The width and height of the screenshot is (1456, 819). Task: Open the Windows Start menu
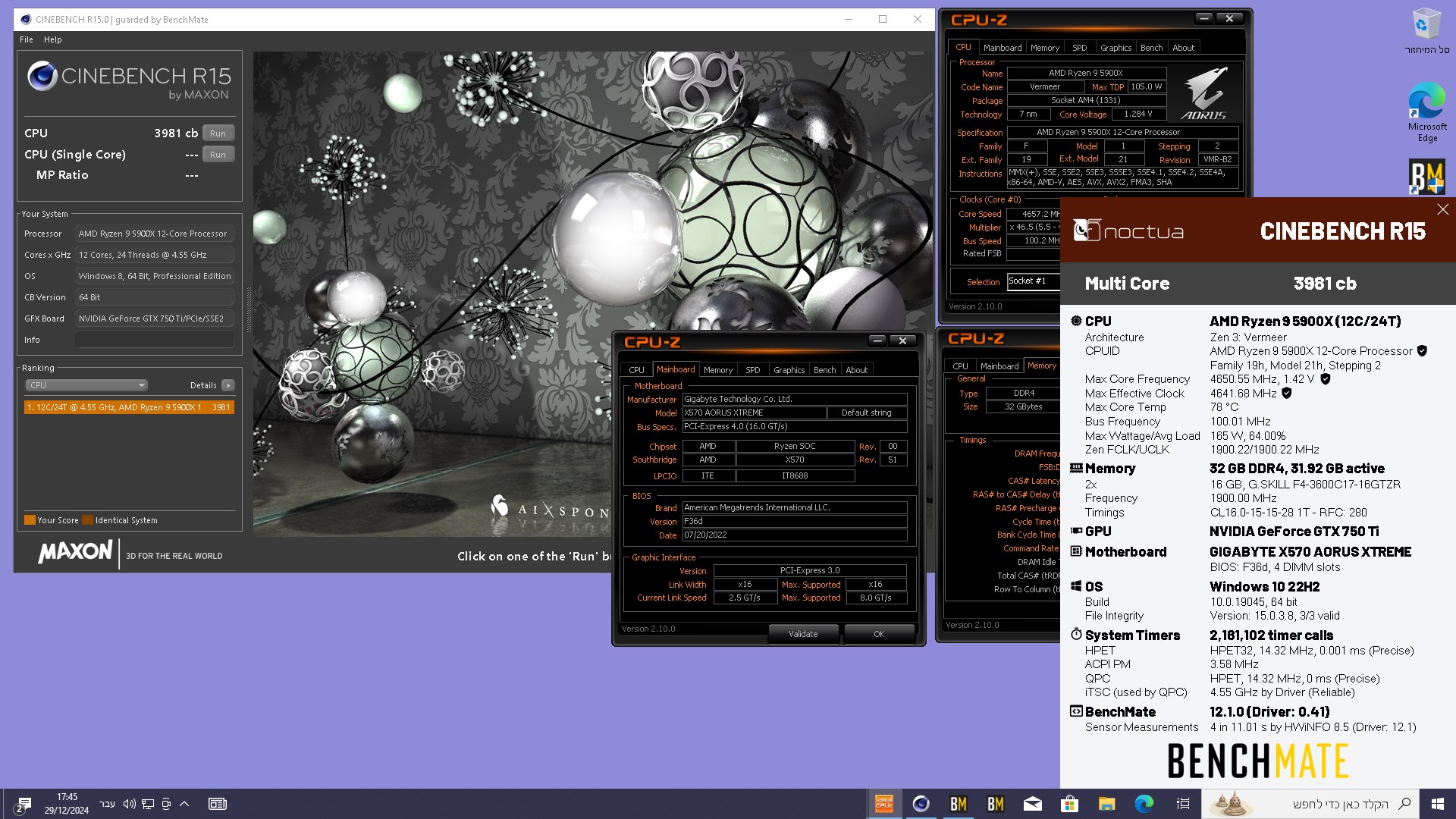(x=1437, y=804)
